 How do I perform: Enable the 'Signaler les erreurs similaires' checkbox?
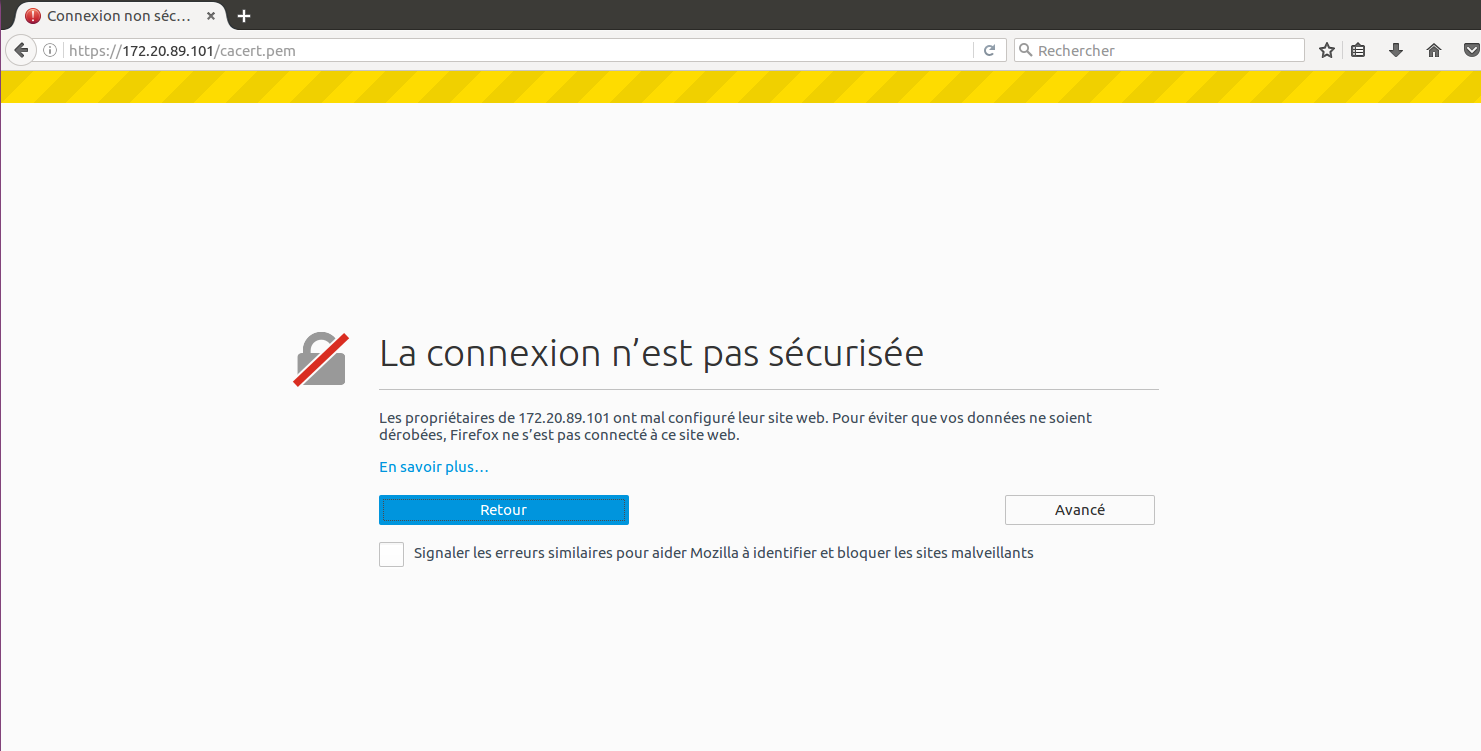(391, 554)
